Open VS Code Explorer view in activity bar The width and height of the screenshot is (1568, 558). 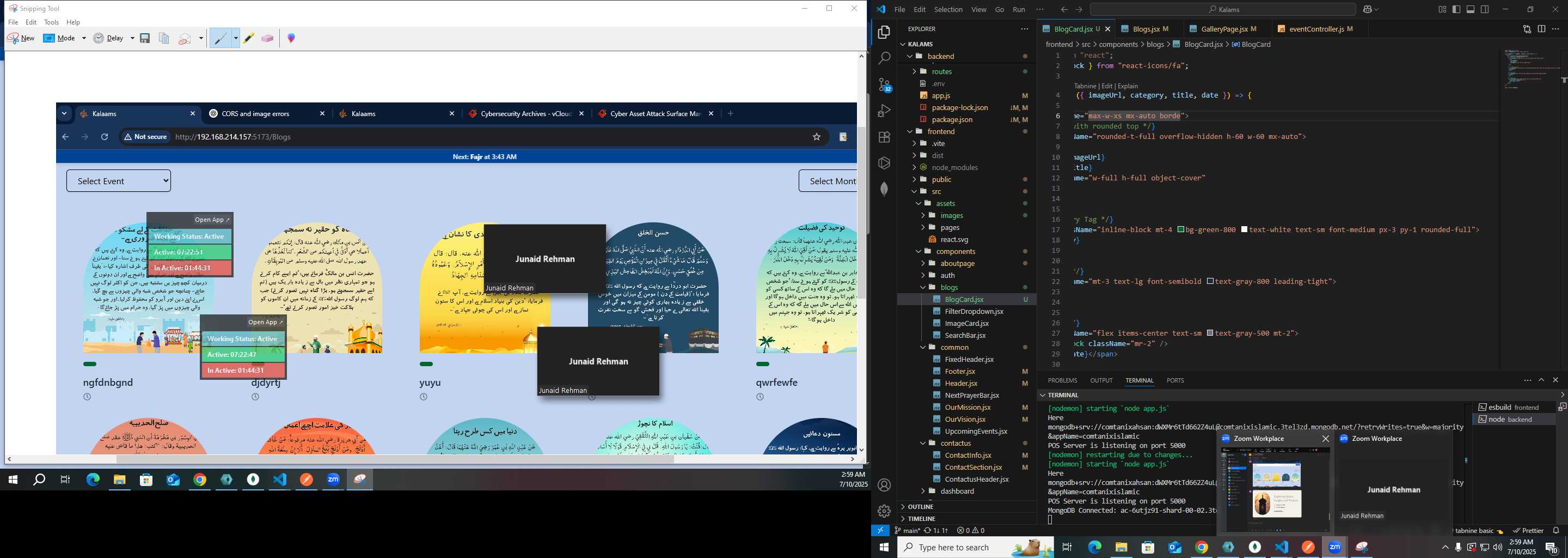coord(884,32)
